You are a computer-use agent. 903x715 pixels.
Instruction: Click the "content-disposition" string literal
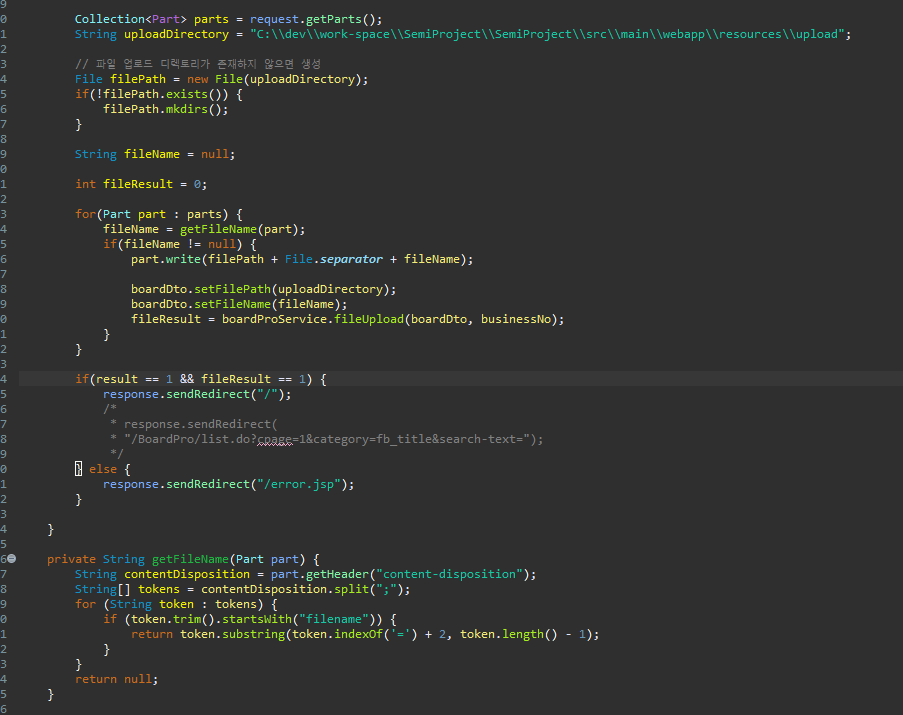coord(449,574)
